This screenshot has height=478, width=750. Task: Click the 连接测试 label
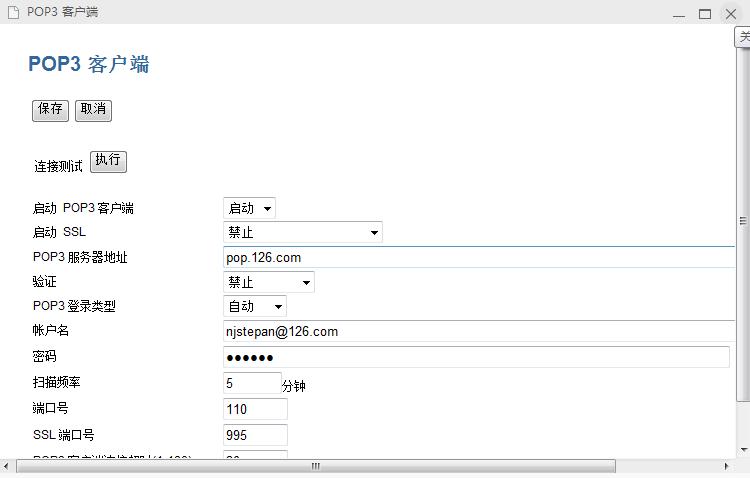point(58,167)
